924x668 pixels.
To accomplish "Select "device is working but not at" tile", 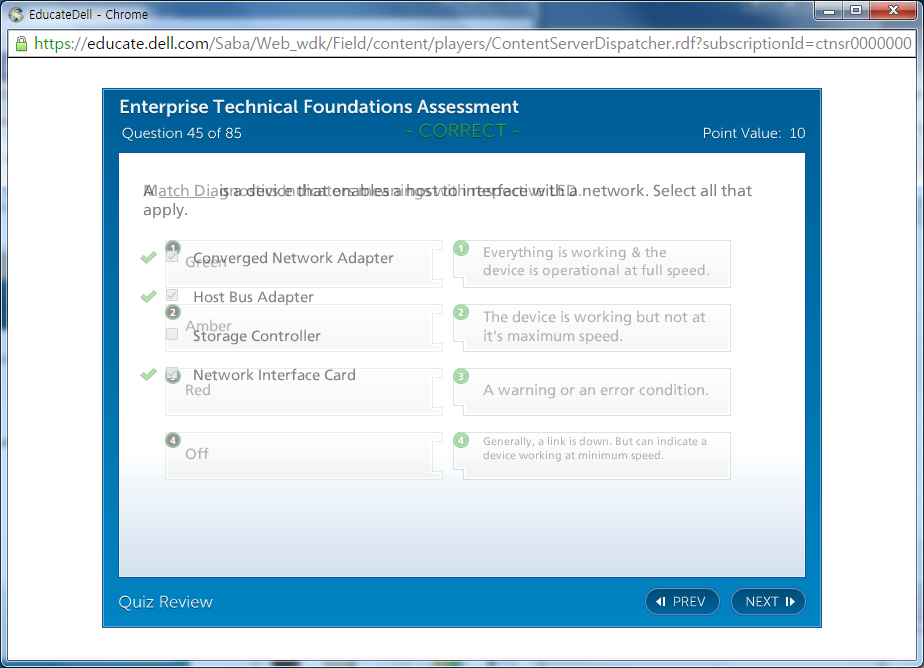I will (593, 327).
